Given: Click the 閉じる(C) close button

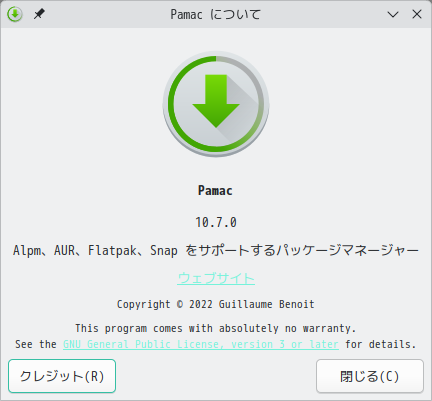Looking at the screenshot, I should 370,376.
